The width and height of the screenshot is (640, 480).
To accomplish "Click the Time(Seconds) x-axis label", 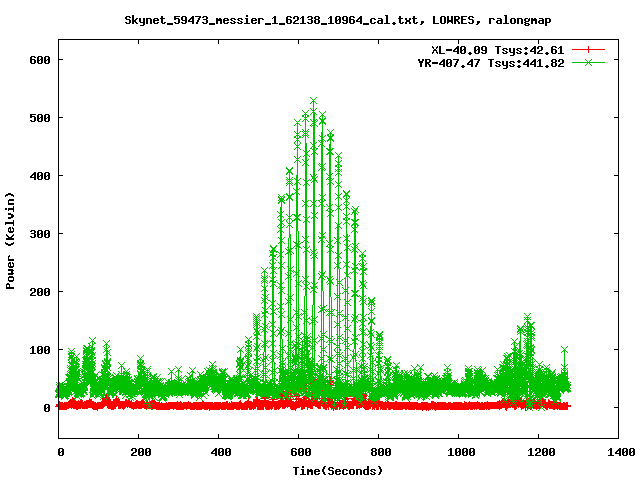I will [338, 471].
